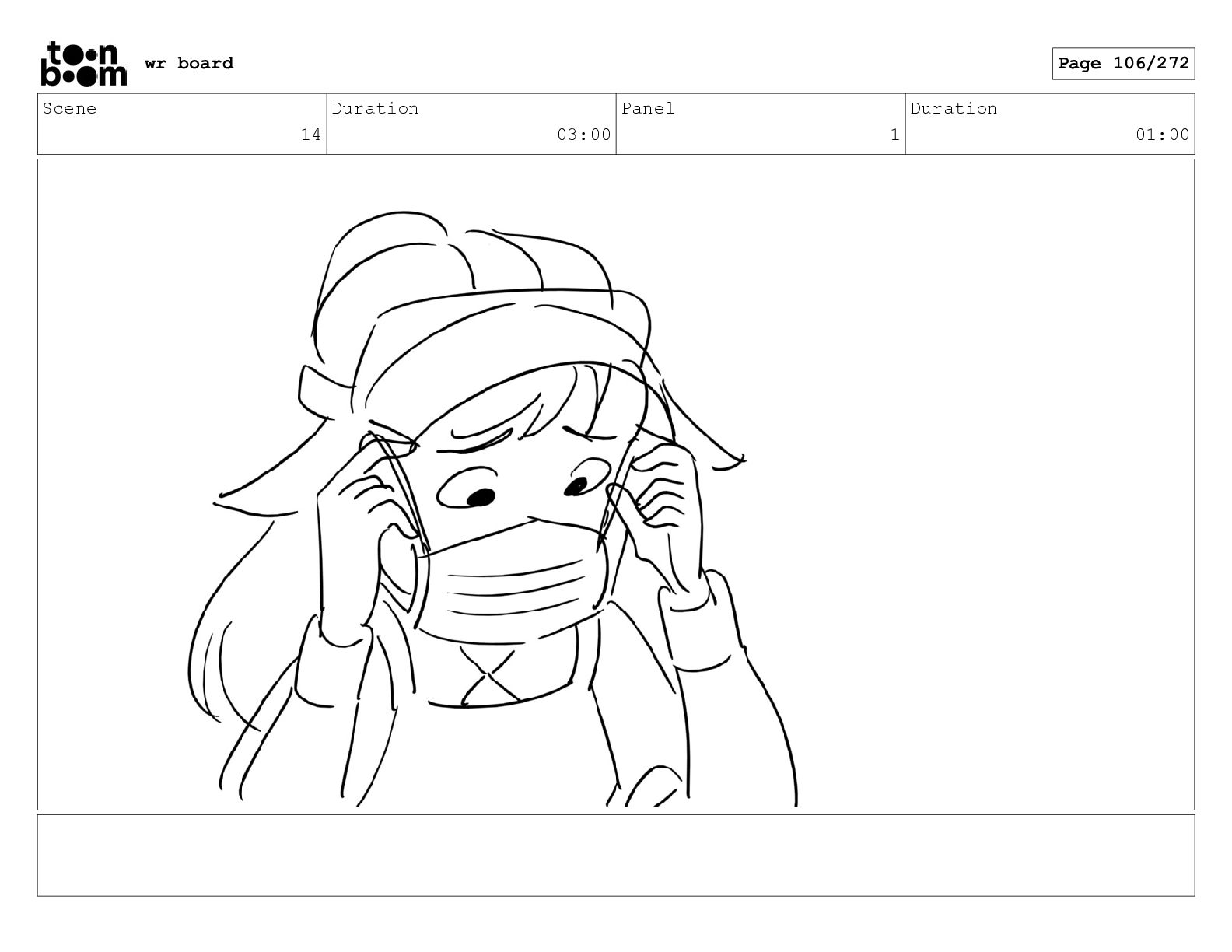Click the Panel cell showing 1
This screenshot has height=952, width=1232.
pyautogui.click(x=761, y=124)
